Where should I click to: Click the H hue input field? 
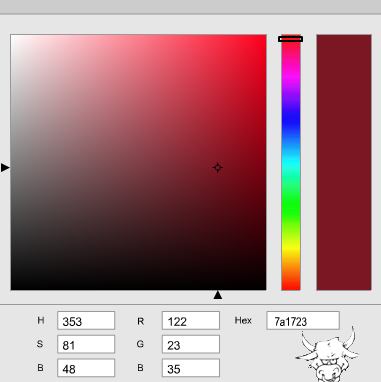click(86, 321)
